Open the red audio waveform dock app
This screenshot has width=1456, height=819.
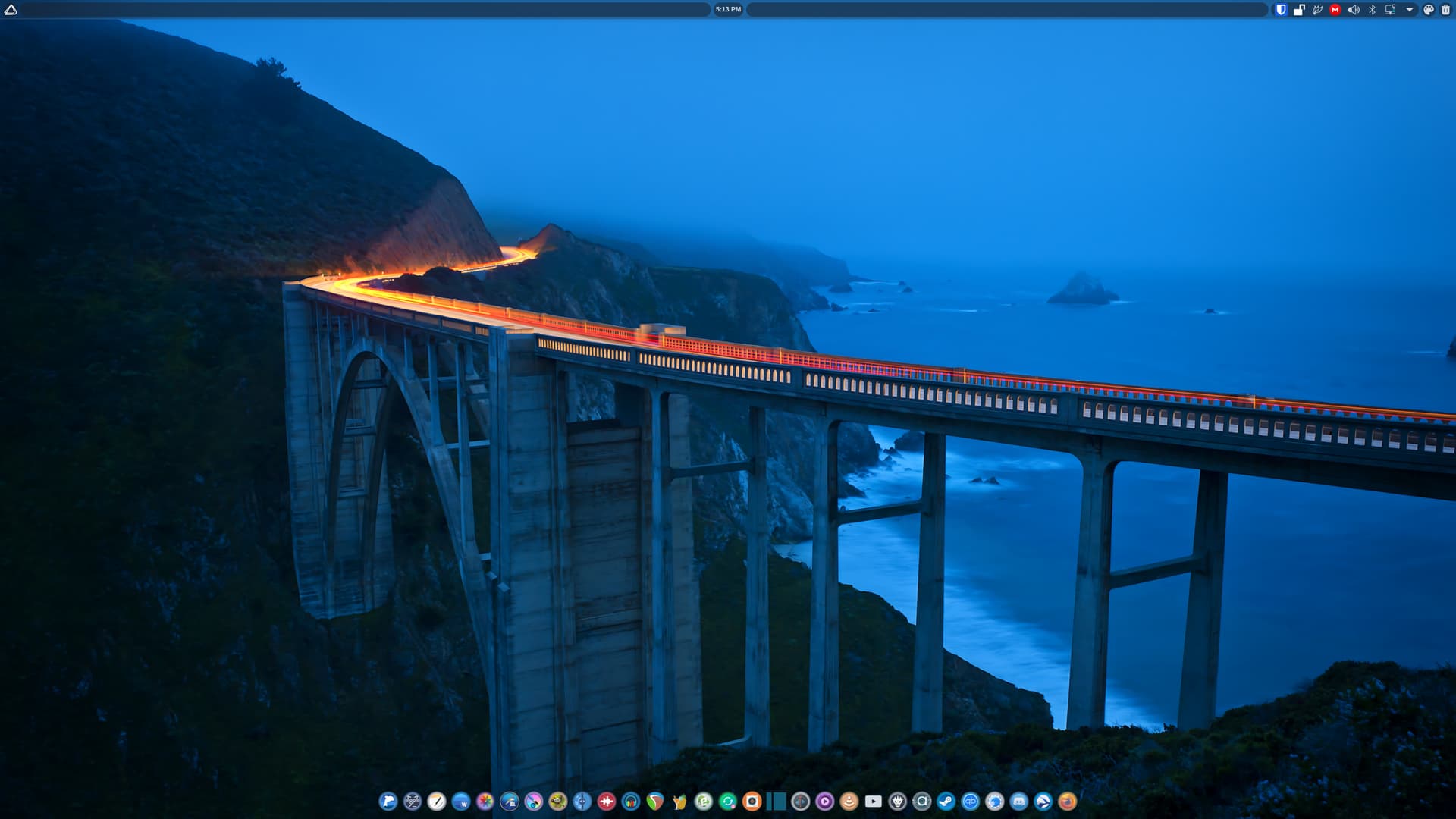[x=607, y=802]
